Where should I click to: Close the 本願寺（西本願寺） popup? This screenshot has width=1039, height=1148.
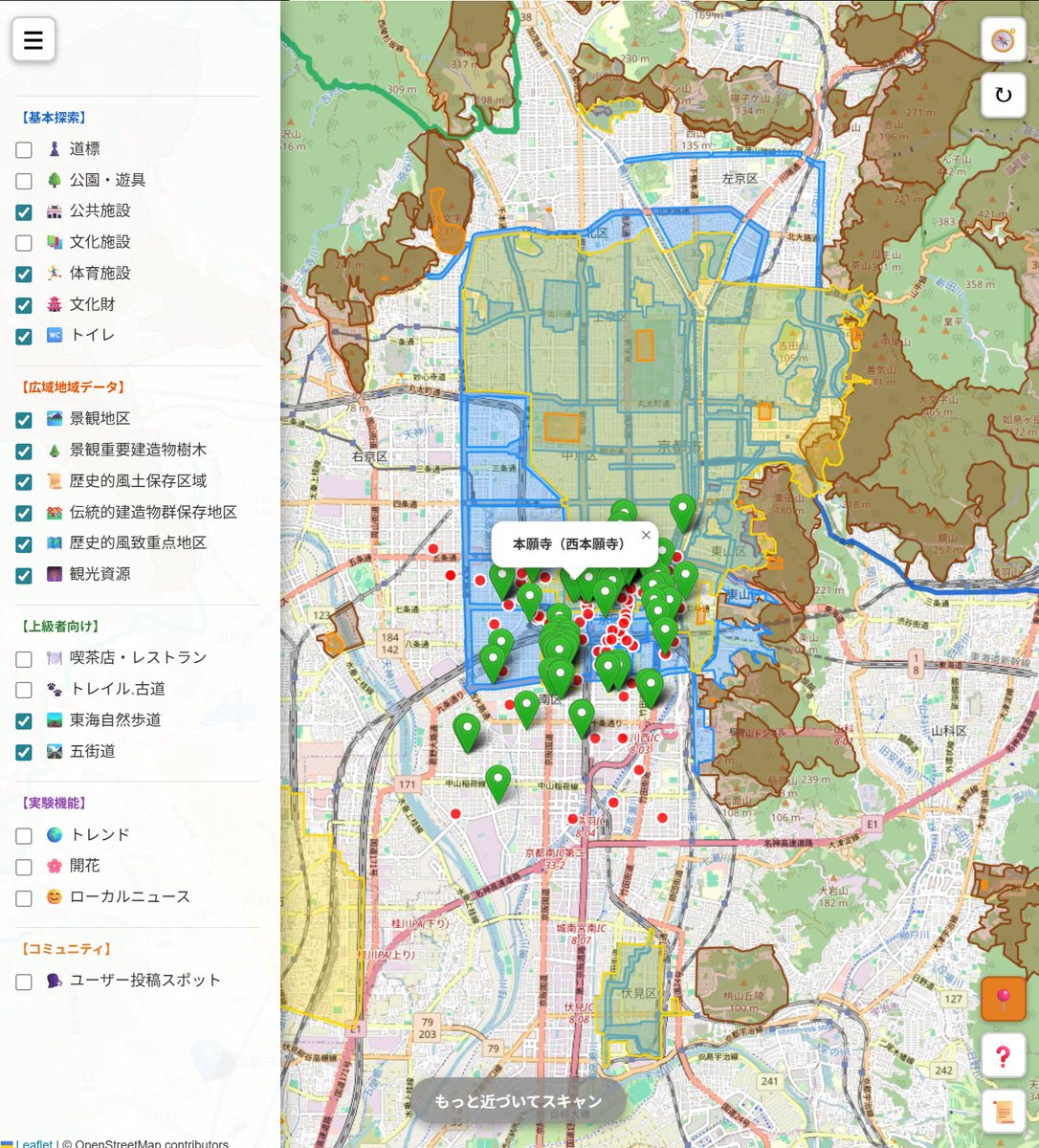pos(646,536)
